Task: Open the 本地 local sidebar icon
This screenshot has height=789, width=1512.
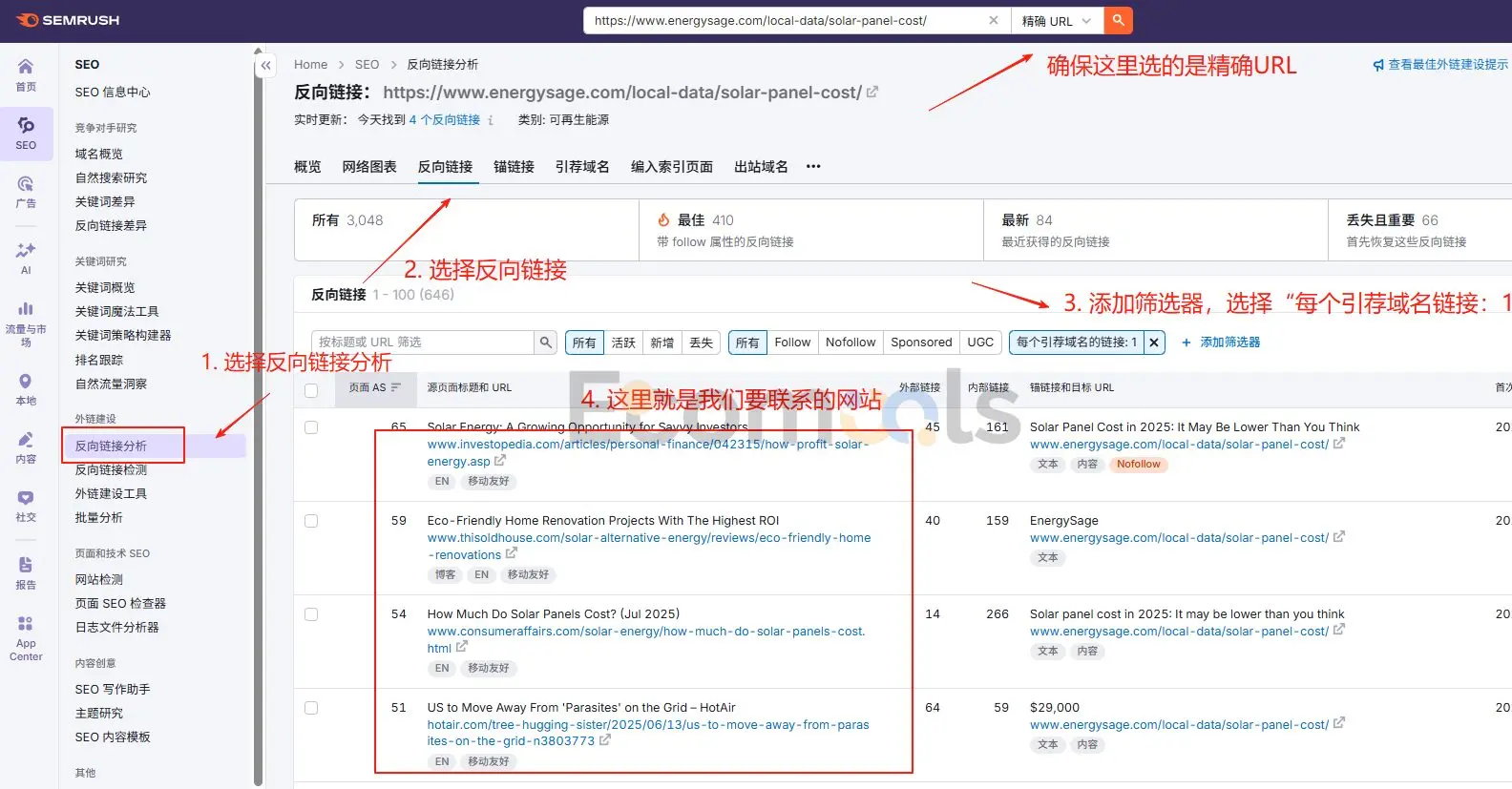Action: point(26,388)
